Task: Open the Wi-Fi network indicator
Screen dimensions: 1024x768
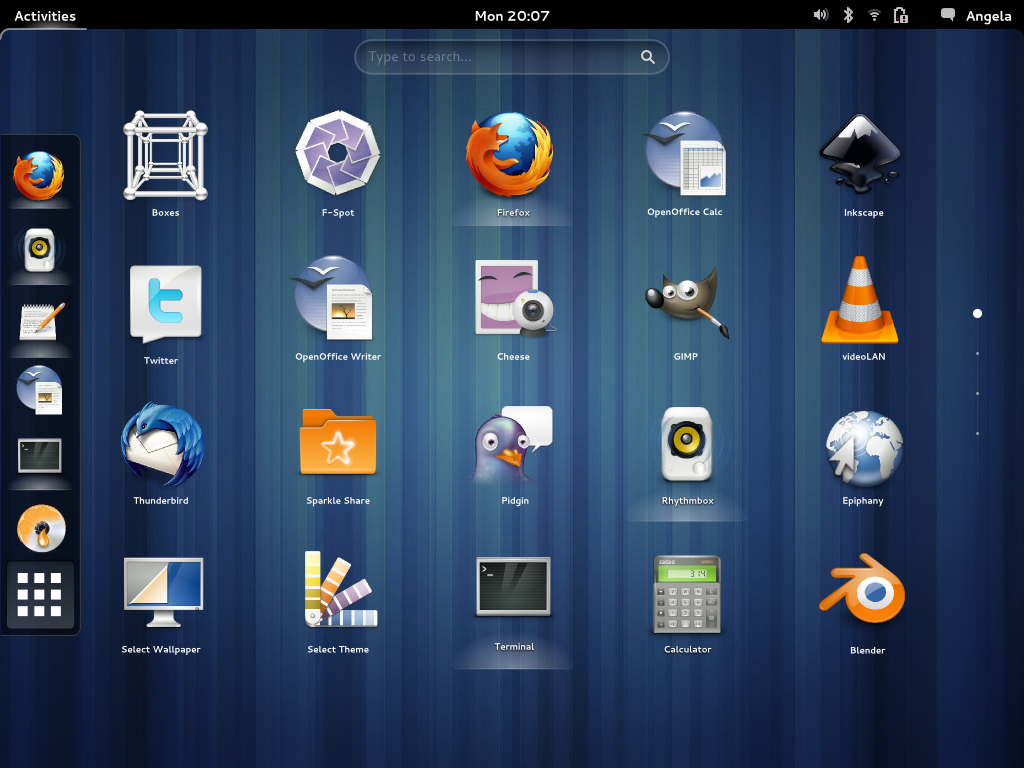Action: click(x=874, y=15)
